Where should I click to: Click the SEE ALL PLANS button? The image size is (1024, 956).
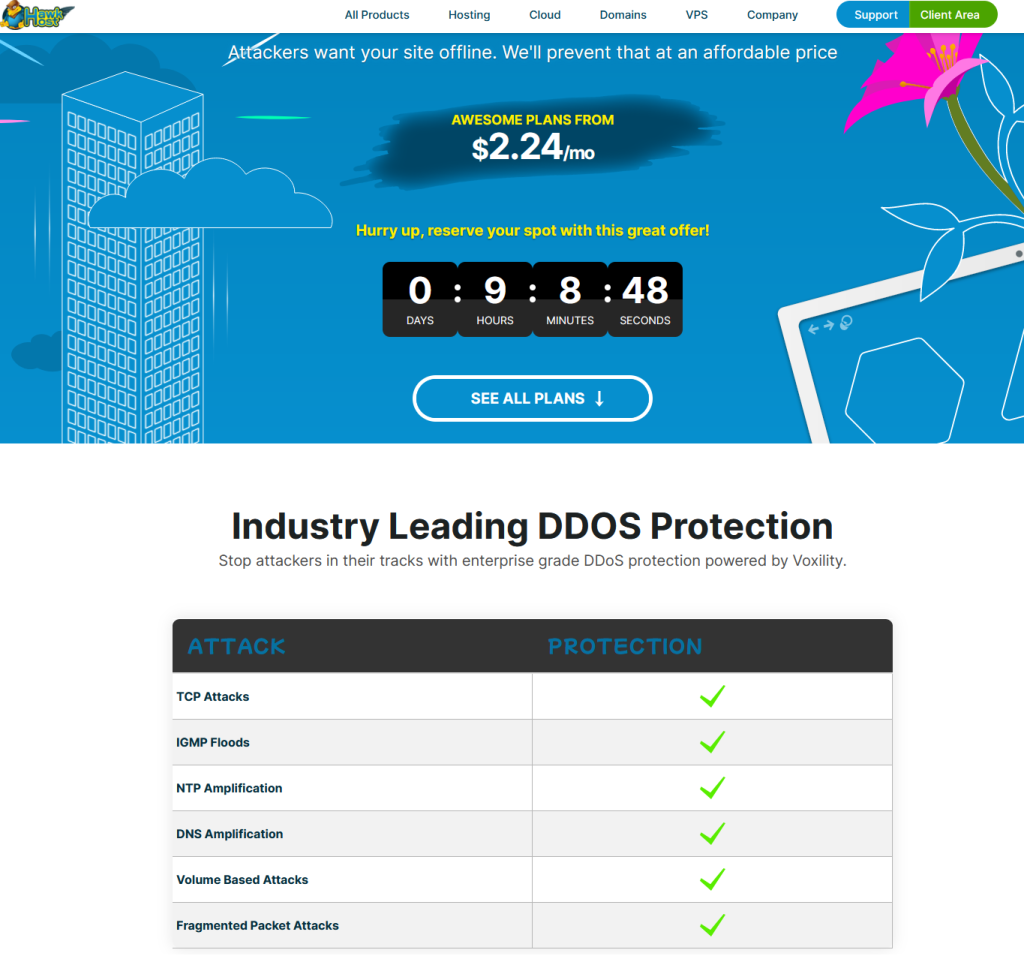pyautogui.click(x=532, y=398)
